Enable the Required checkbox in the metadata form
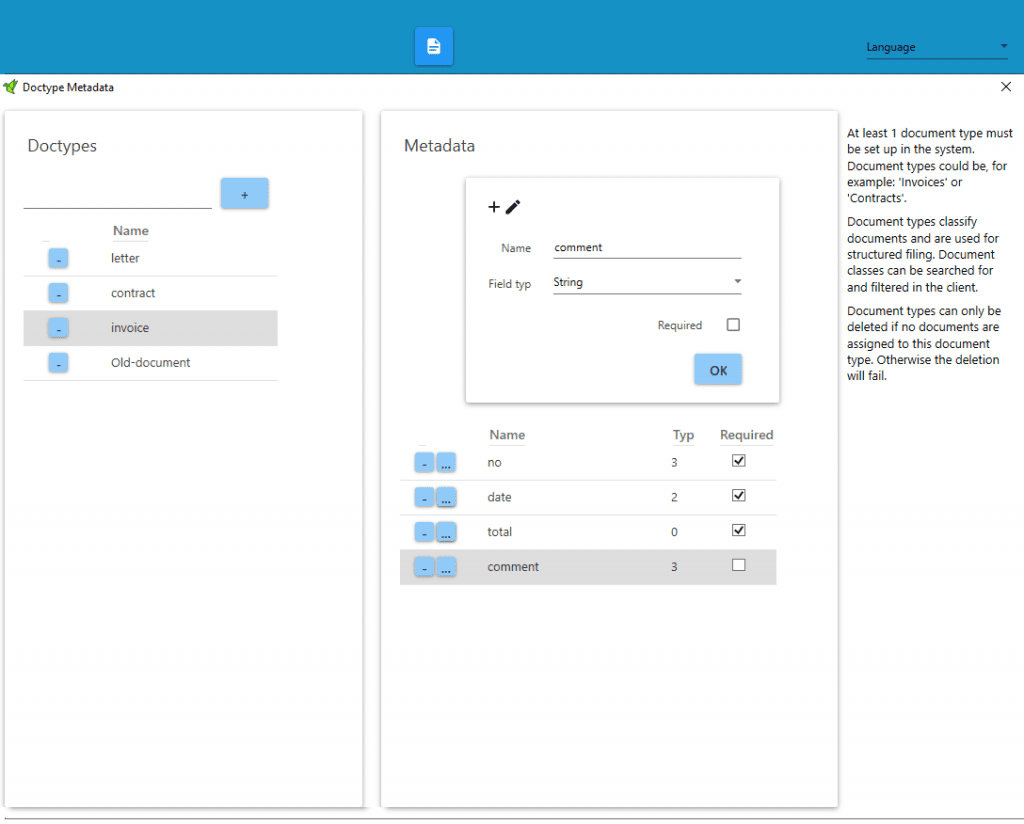 [x=733, y=325]
